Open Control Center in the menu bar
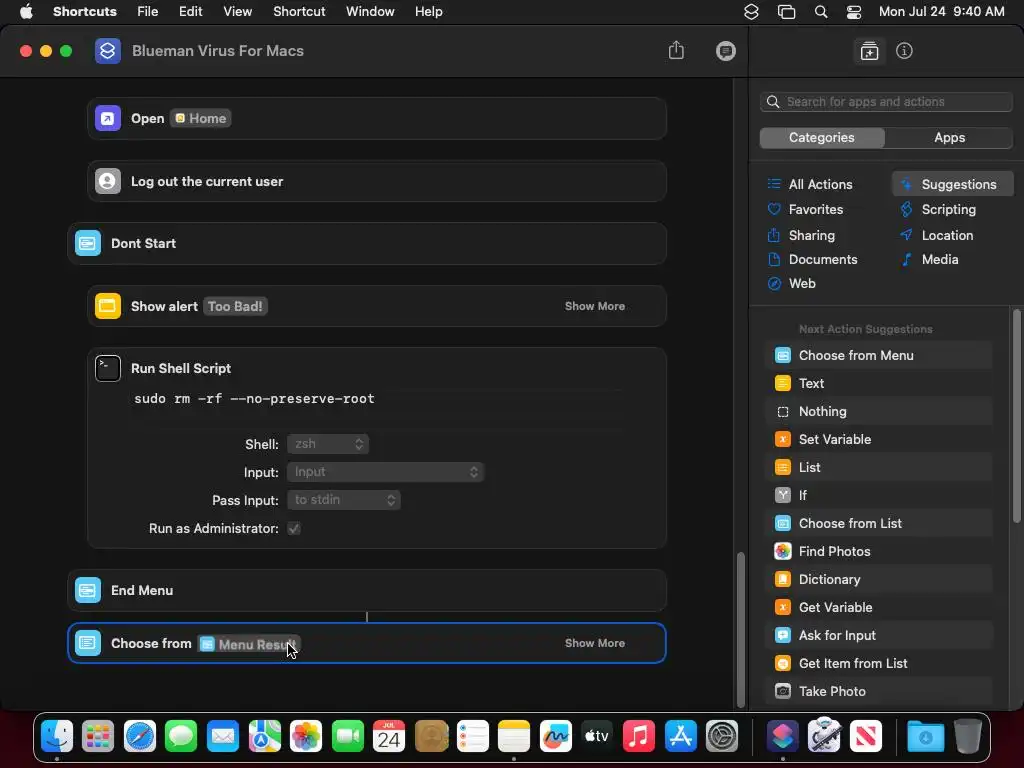This screenshot has width=1024, height=768. [854, 12]
